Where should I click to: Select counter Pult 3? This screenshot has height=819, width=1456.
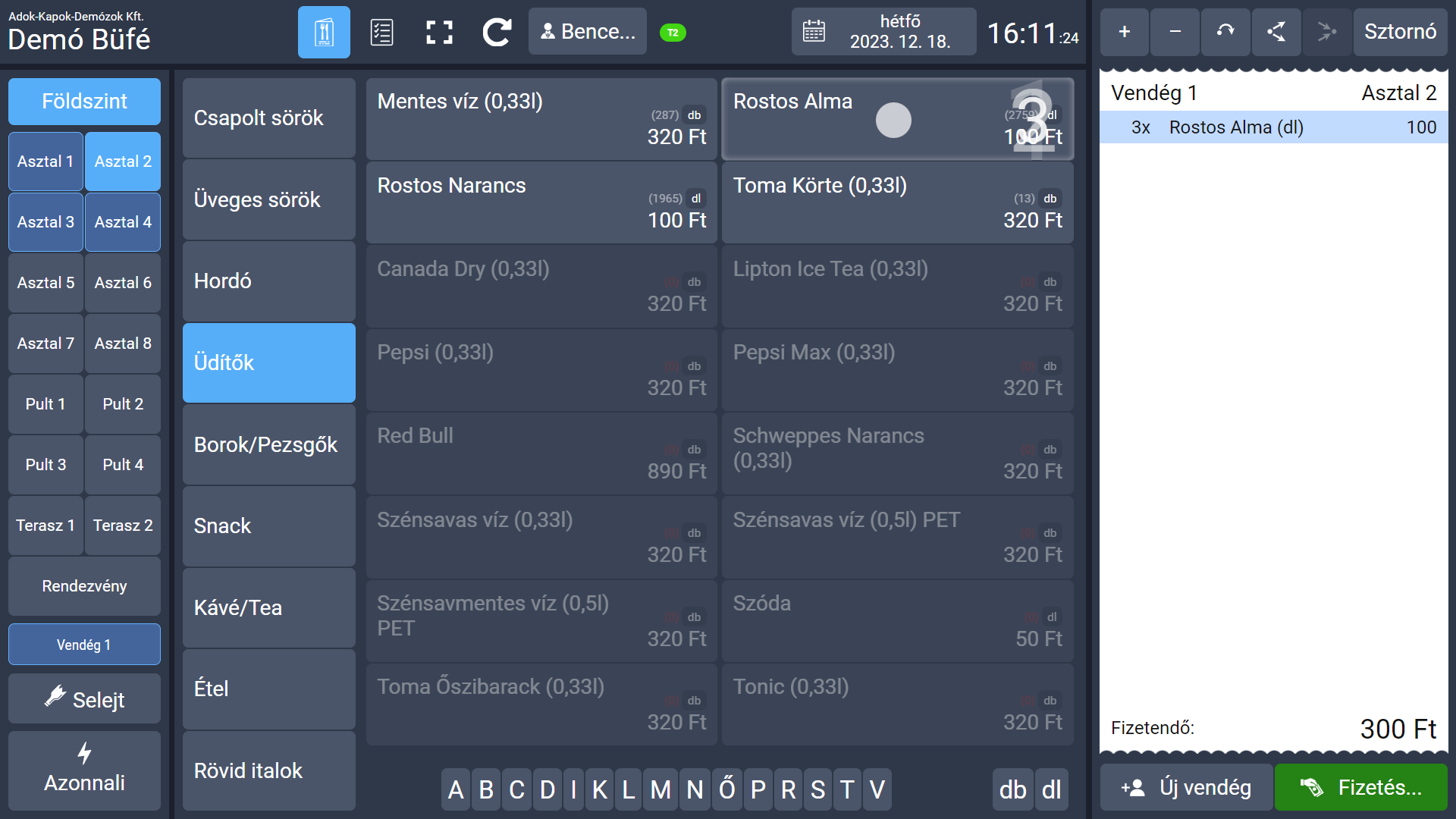45,465
